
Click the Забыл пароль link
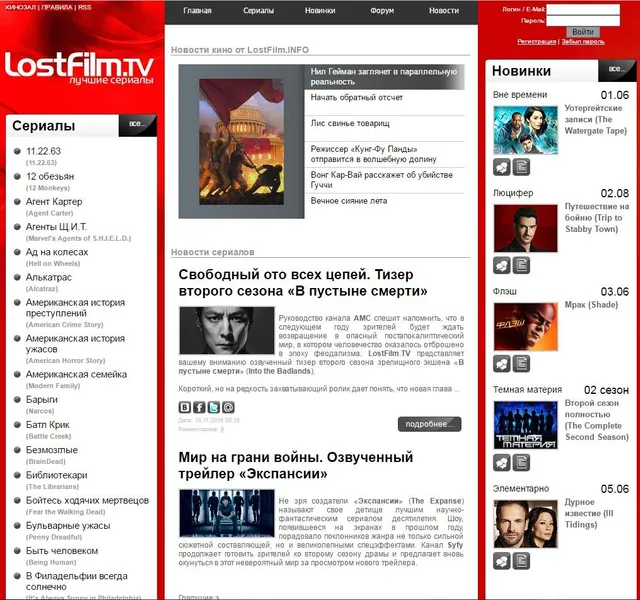(x=583, y=42)
